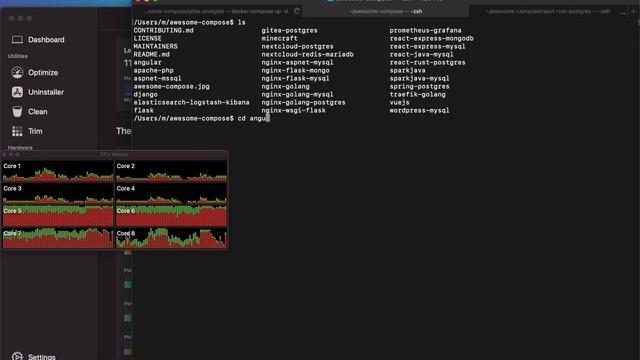Click the Uninstaller app icon

coord(17,92)
